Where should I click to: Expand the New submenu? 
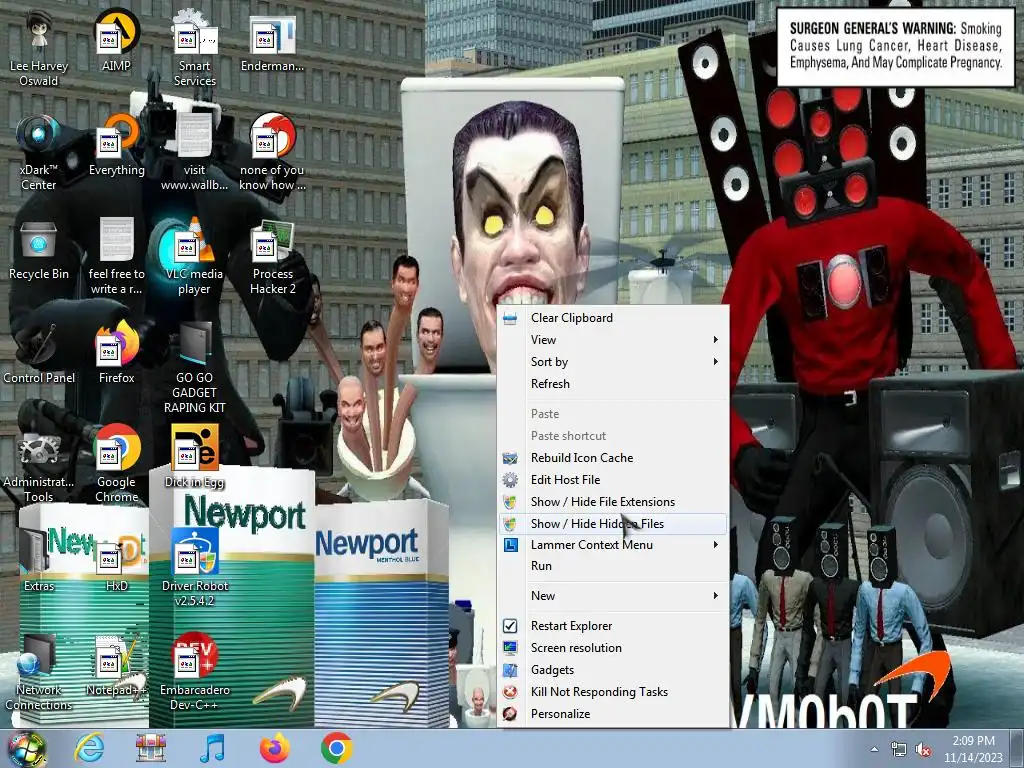(613, 596)
